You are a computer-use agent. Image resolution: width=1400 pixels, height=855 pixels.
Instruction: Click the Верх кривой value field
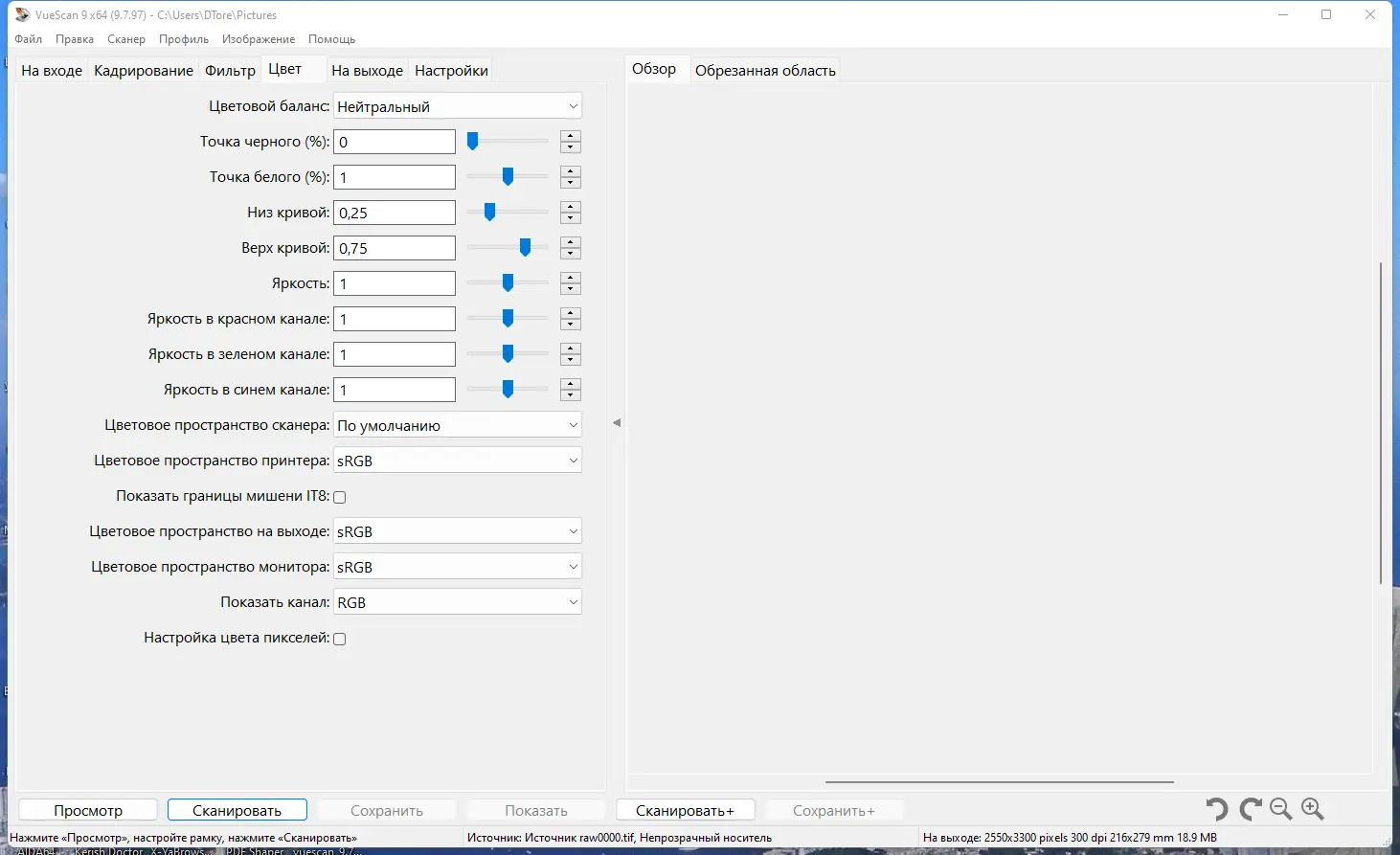(395, 248)
